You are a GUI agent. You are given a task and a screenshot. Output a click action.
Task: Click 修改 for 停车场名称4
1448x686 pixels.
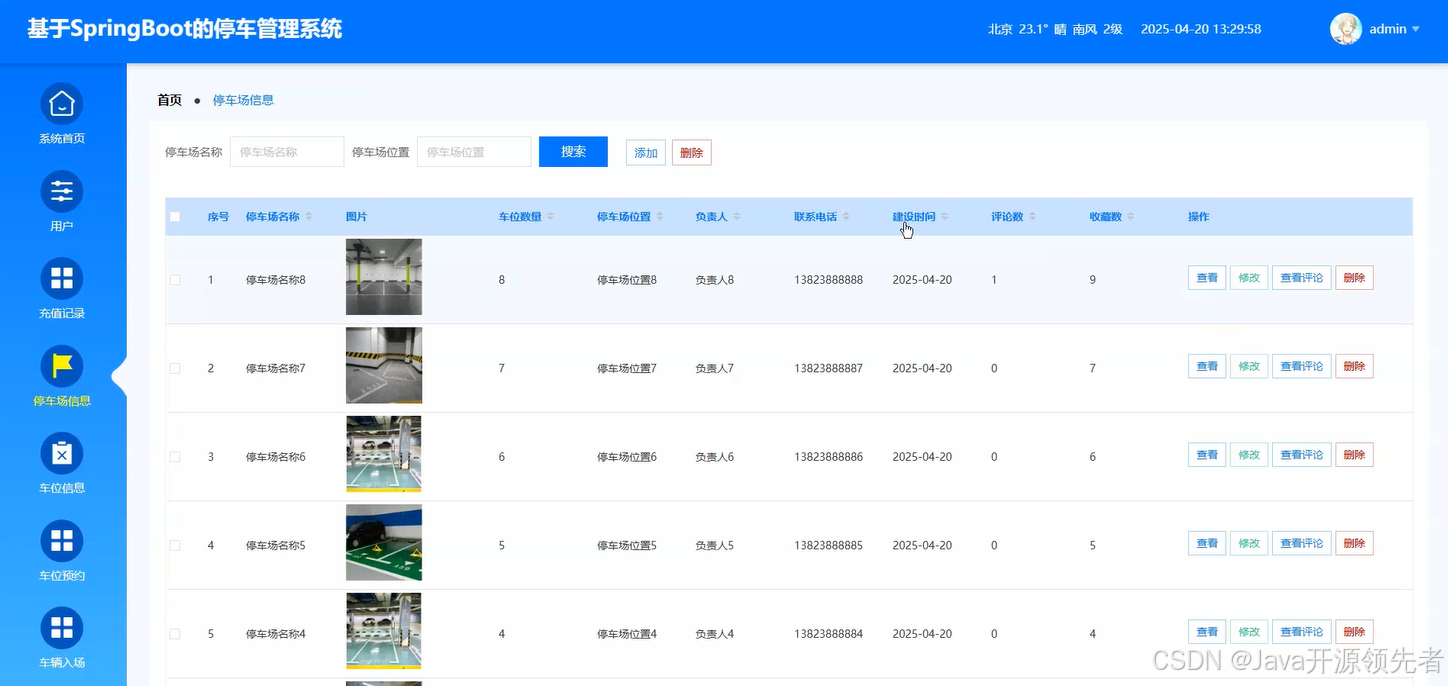[1249, 632]
